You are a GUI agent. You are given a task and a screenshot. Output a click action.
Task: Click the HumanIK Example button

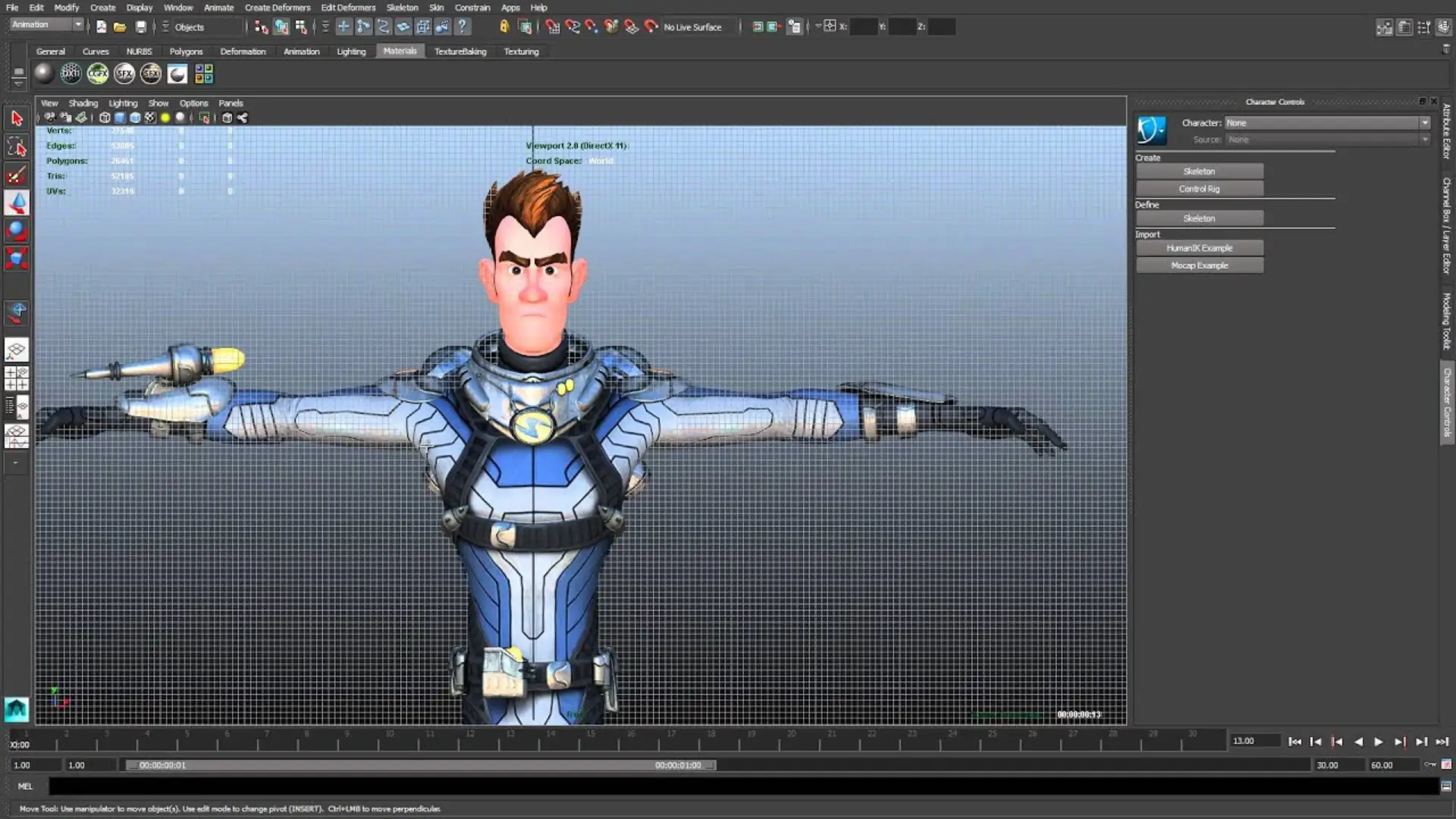(1199, 247)
